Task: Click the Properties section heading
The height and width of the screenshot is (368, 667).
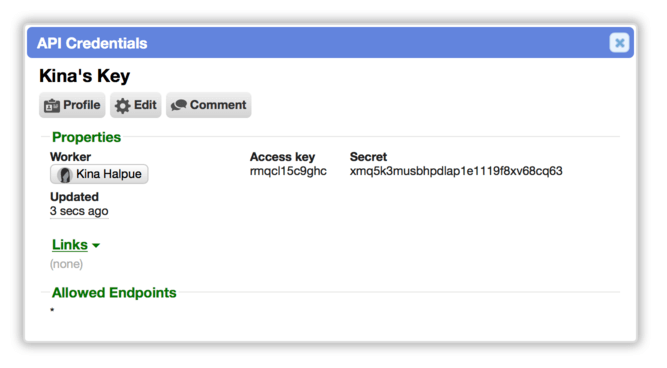Action: click(86, 137)
